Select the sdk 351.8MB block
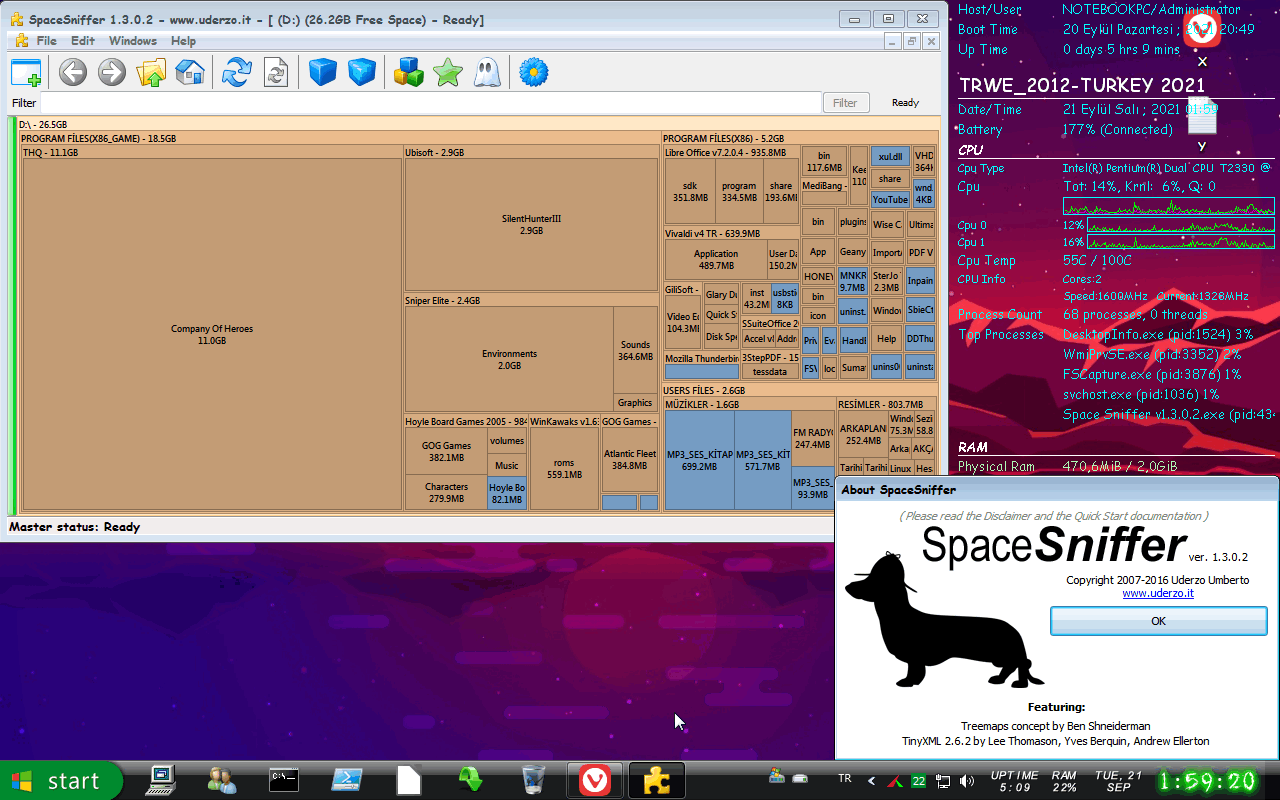Image resolution: width=1280 pixels, height=800 pixels. pos(690,191)
